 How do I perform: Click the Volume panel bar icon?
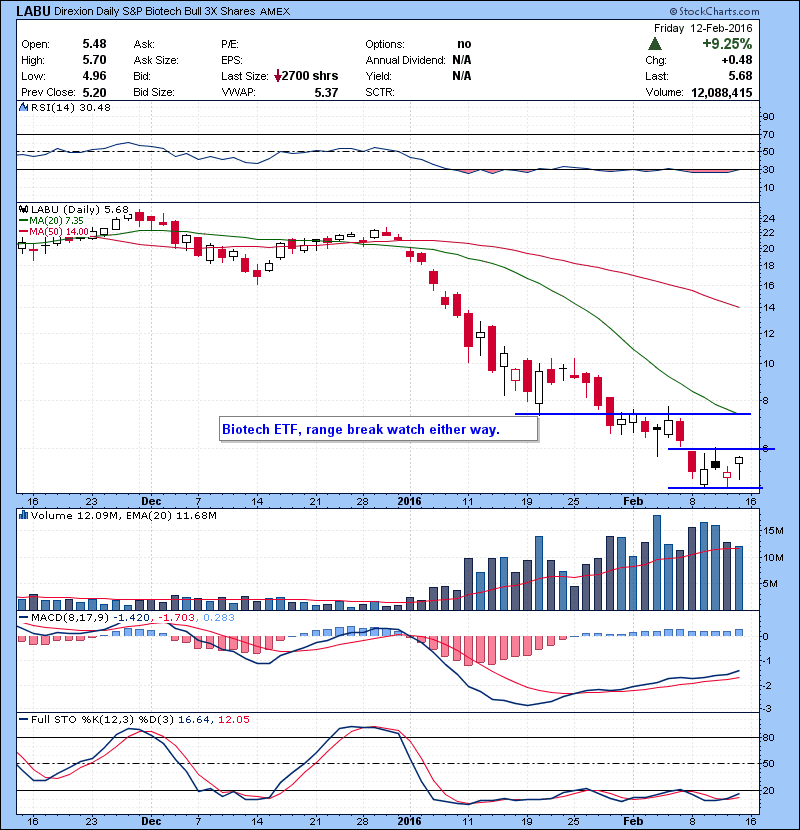click(23, 515)
